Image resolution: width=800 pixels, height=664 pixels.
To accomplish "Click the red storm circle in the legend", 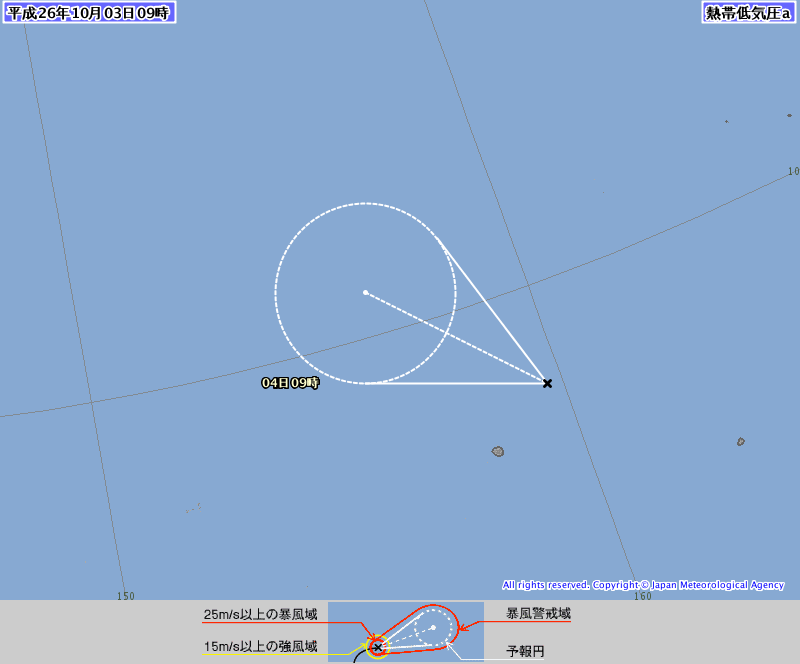I will tap(377, 648).
